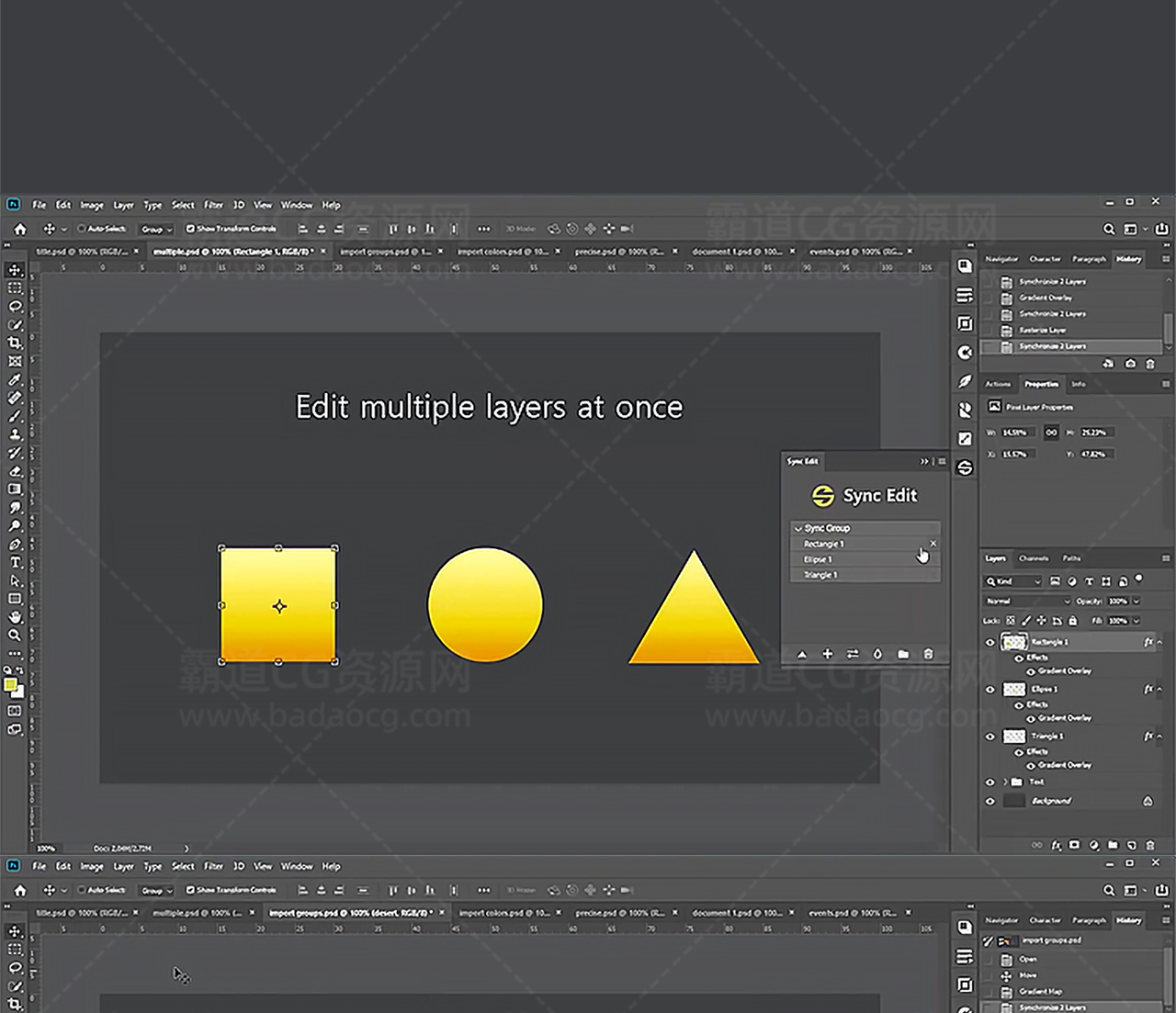Click the trash icon in Sync Edit panel

[x=928, y=654]
